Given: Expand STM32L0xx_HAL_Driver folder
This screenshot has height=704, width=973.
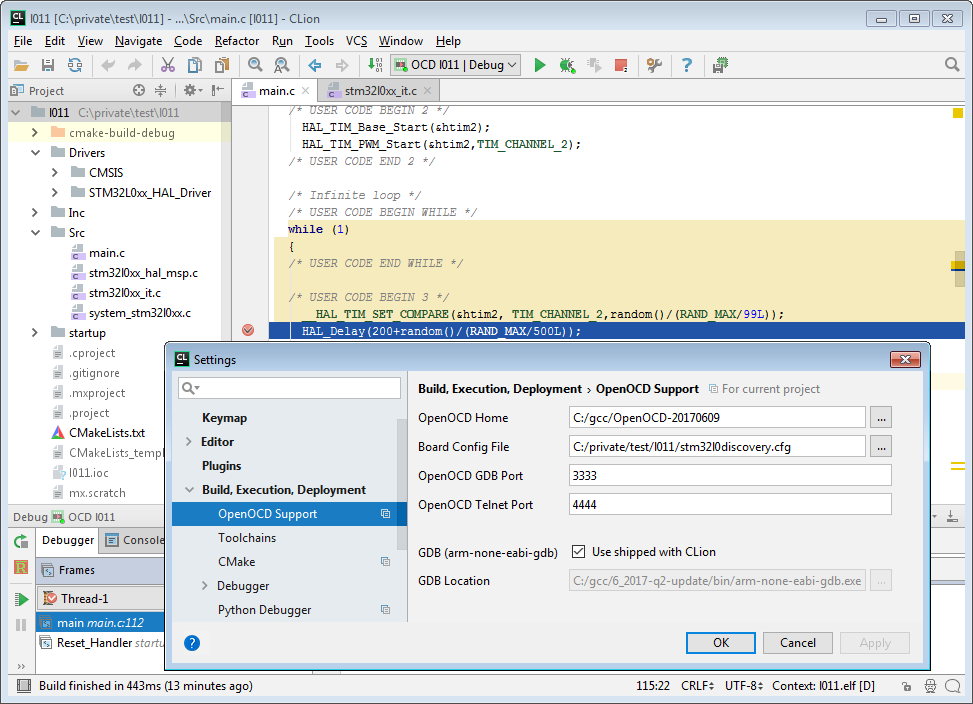Looking at the screenshot, I should click(x=55, y=192).
